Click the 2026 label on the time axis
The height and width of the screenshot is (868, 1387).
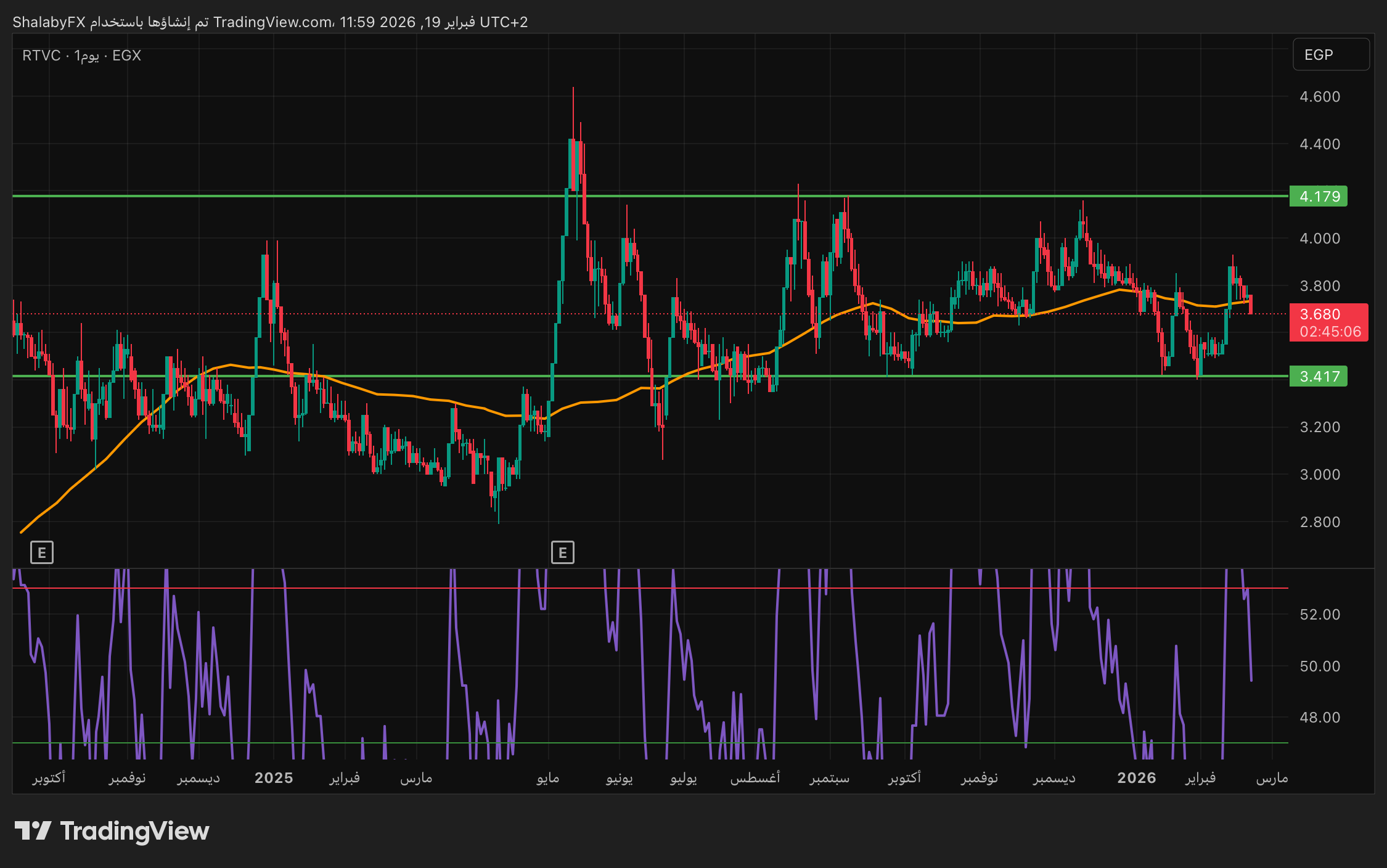tap(1136, 778)
